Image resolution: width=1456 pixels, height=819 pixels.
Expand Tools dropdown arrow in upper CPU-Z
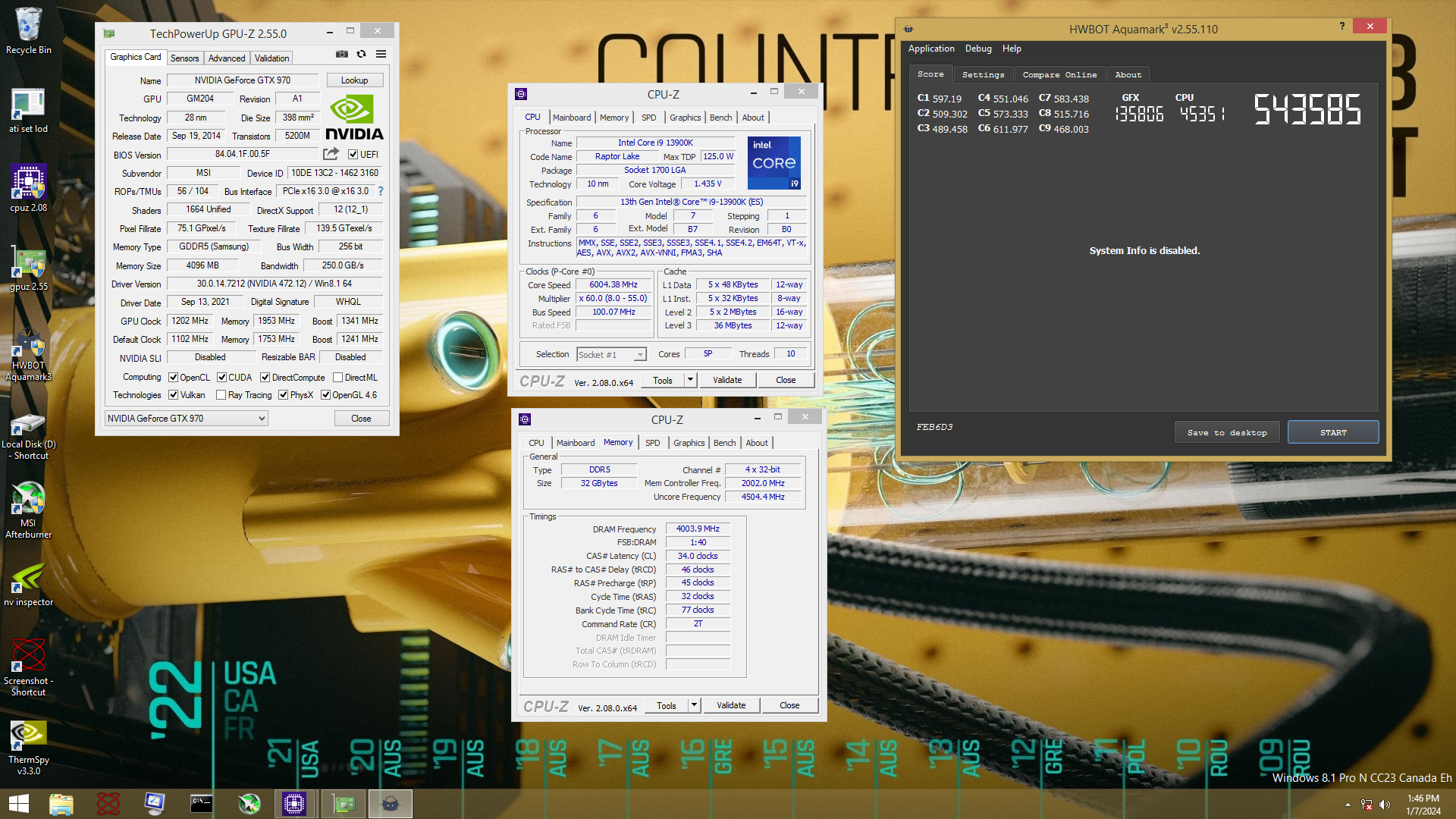[690, 379]
